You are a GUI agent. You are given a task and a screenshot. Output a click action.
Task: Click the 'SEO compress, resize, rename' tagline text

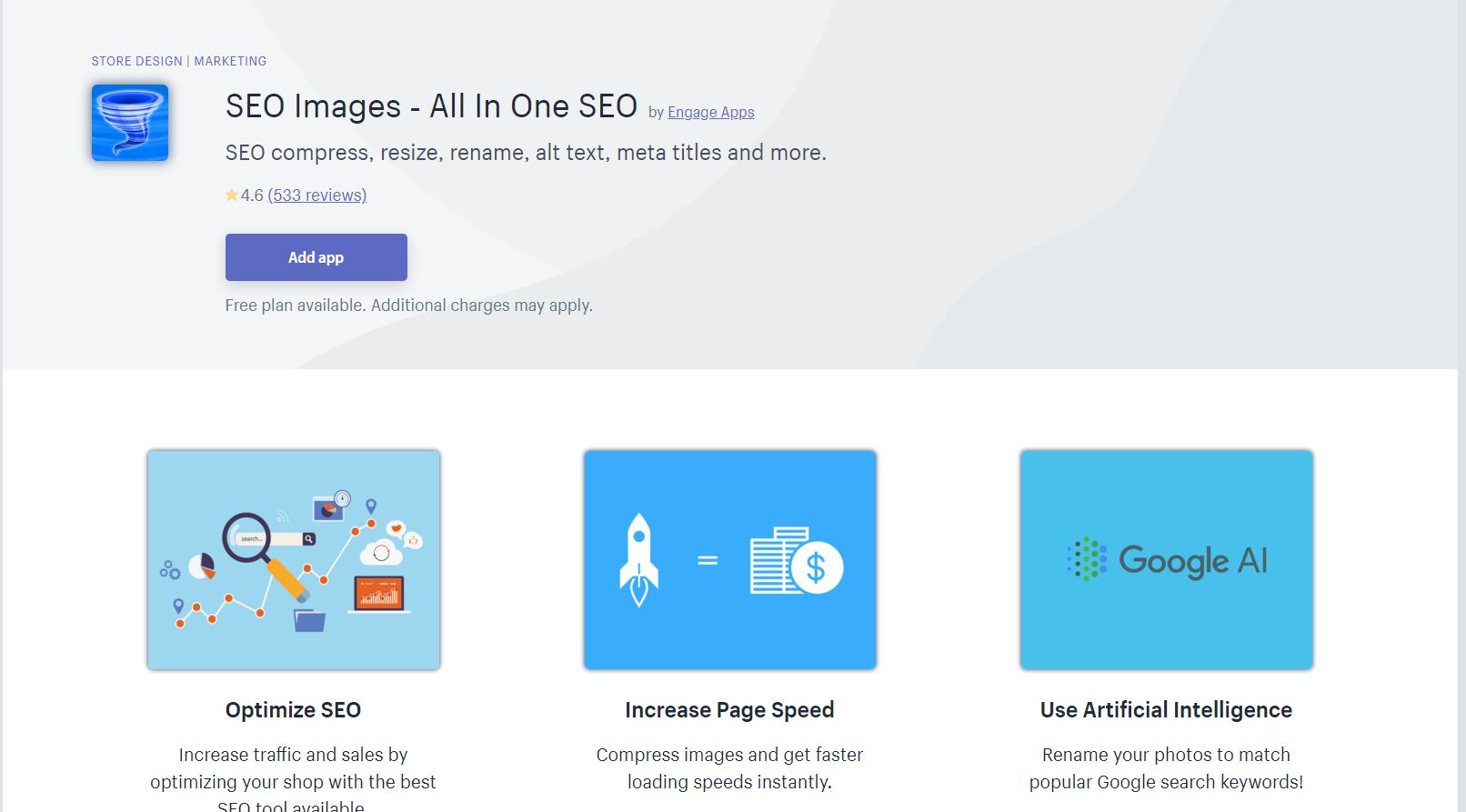(x=526, y=153)
